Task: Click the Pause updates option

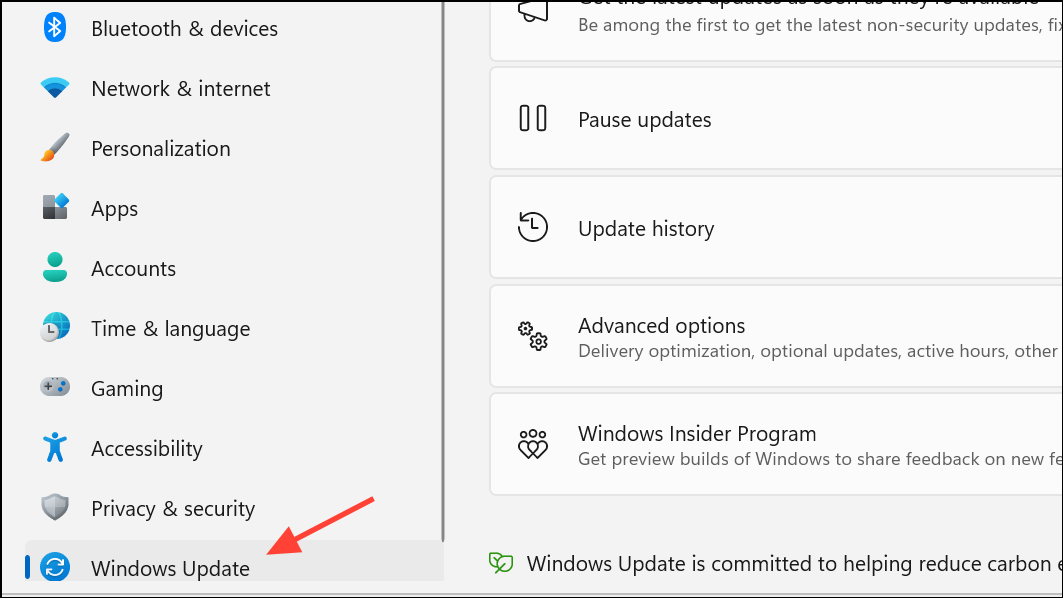Action: pyautogui.click(x=776, y=119)
